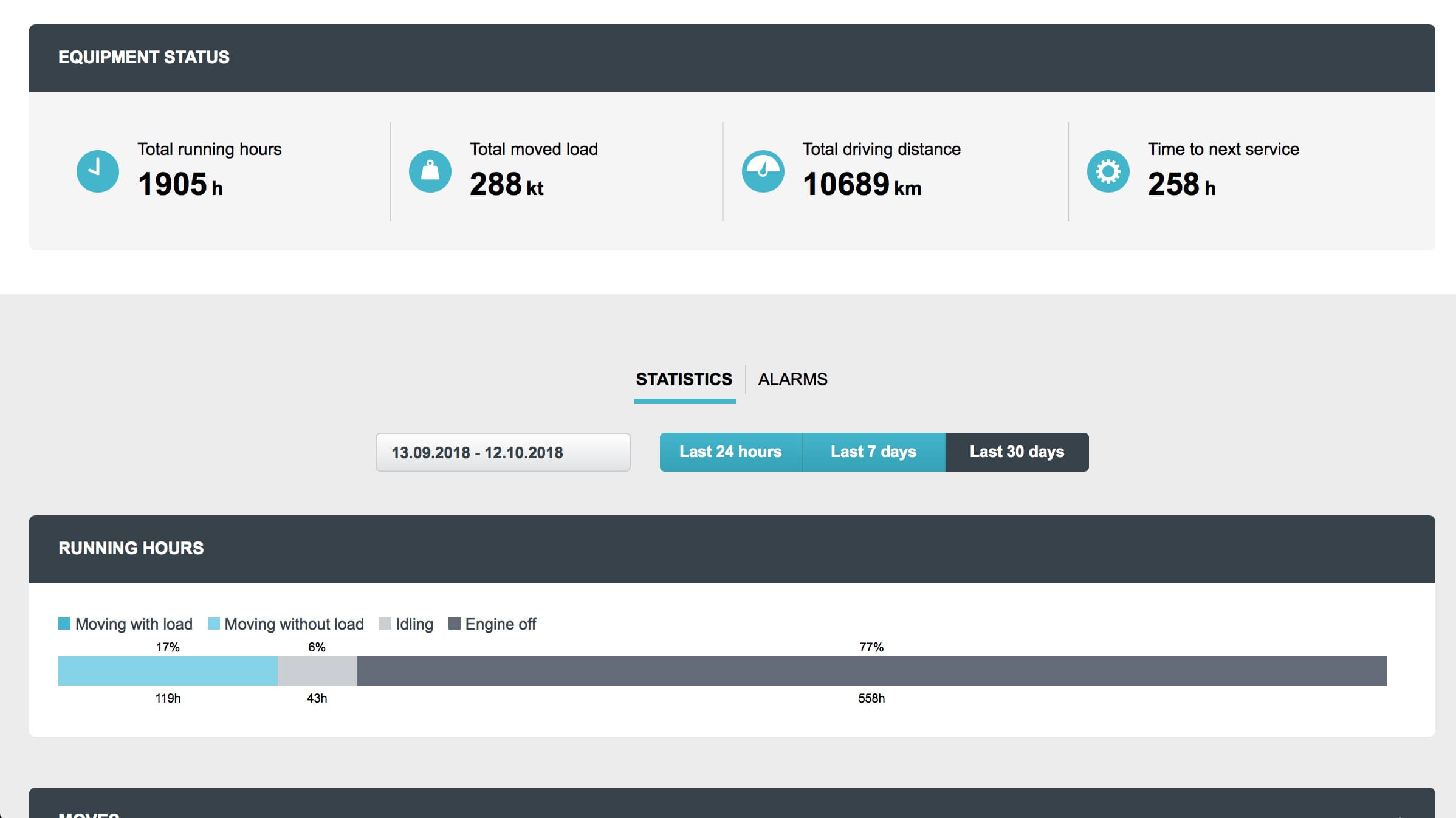Click the speedometer icon for driving distance
The image size is (1456, 818).
[x=763, y=171]
